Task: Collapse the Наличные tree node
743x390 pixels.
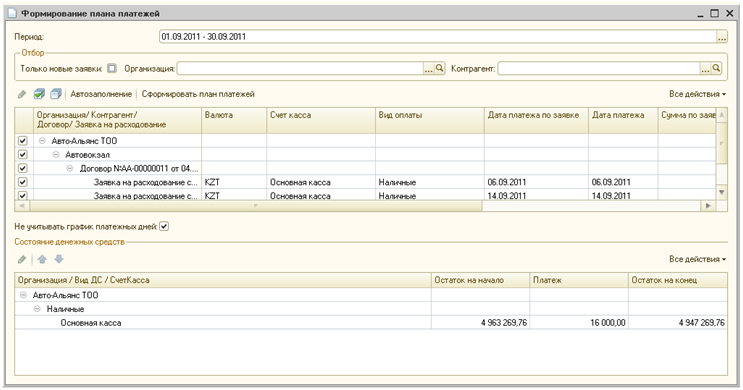Action: pyautogui.click(x=37, y=309)
